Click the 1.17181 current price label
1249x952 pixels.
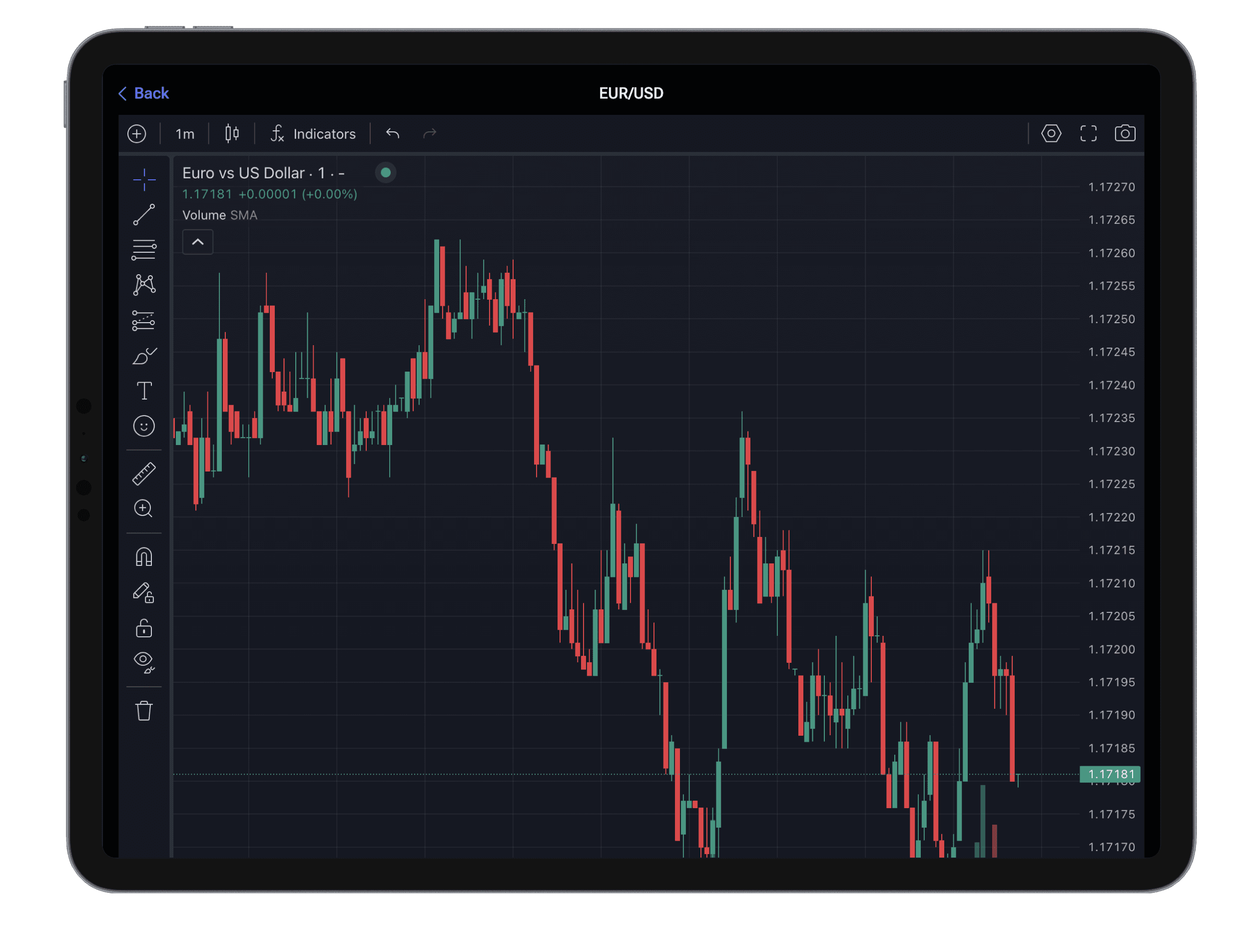[1110, 774]
